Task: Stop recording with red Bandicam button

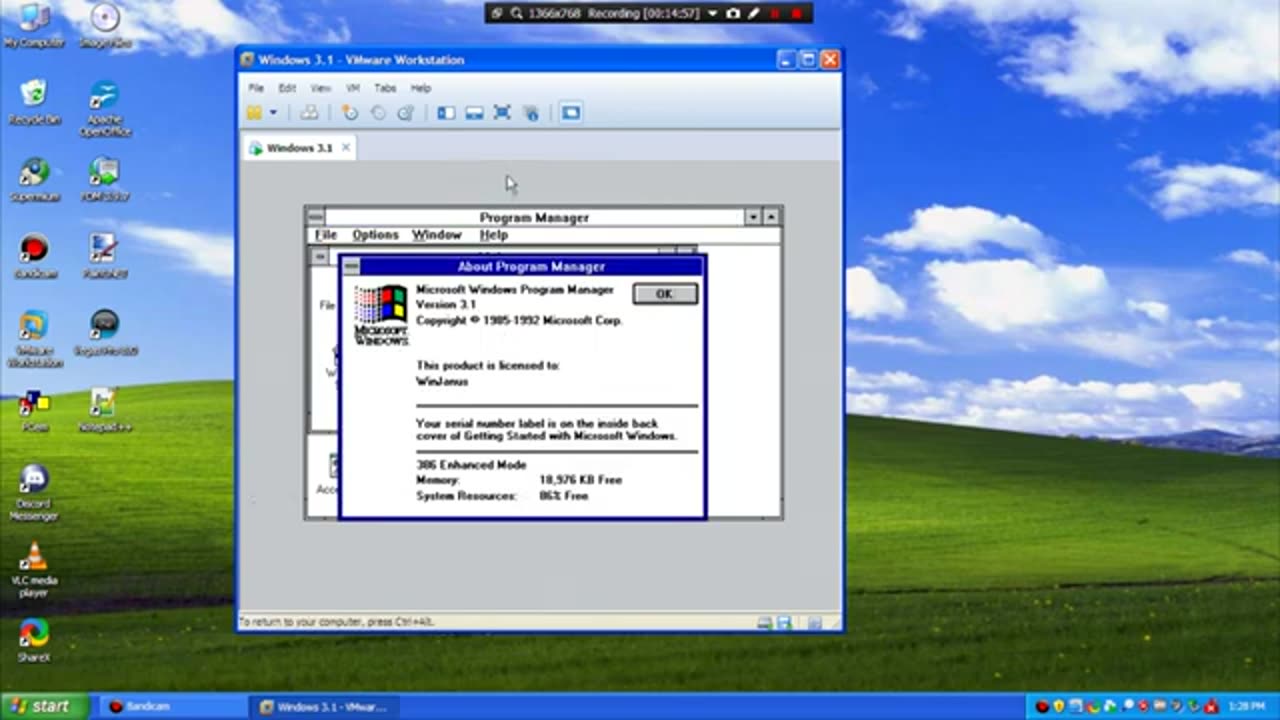Action: pos(796,13)
